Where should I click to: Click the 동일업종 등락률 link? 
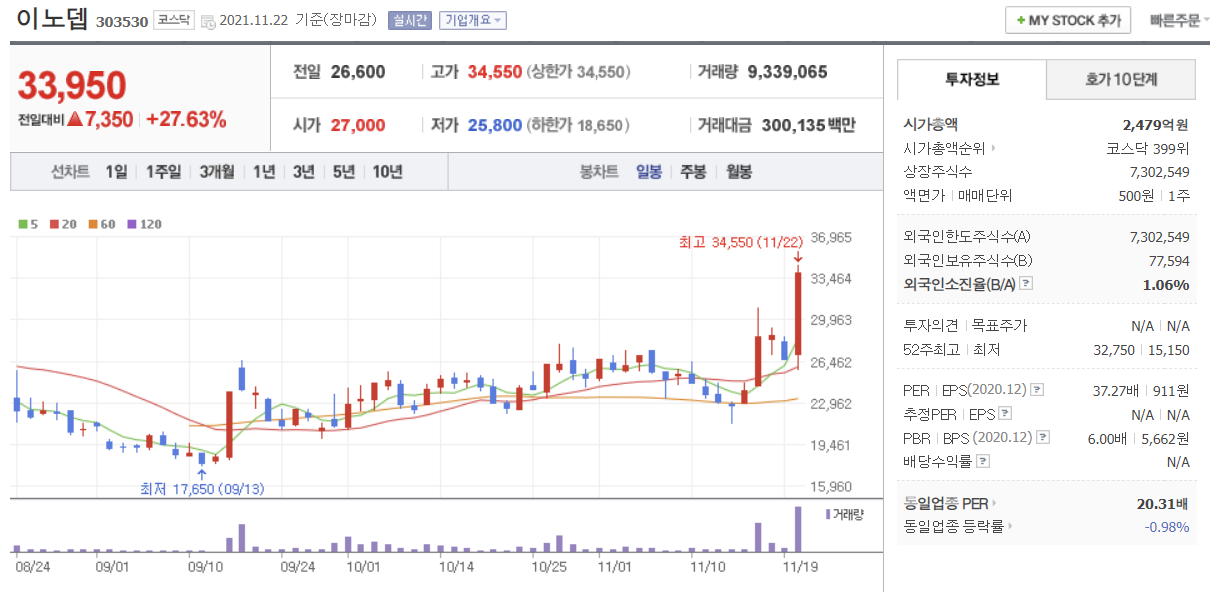pos(953,526)
